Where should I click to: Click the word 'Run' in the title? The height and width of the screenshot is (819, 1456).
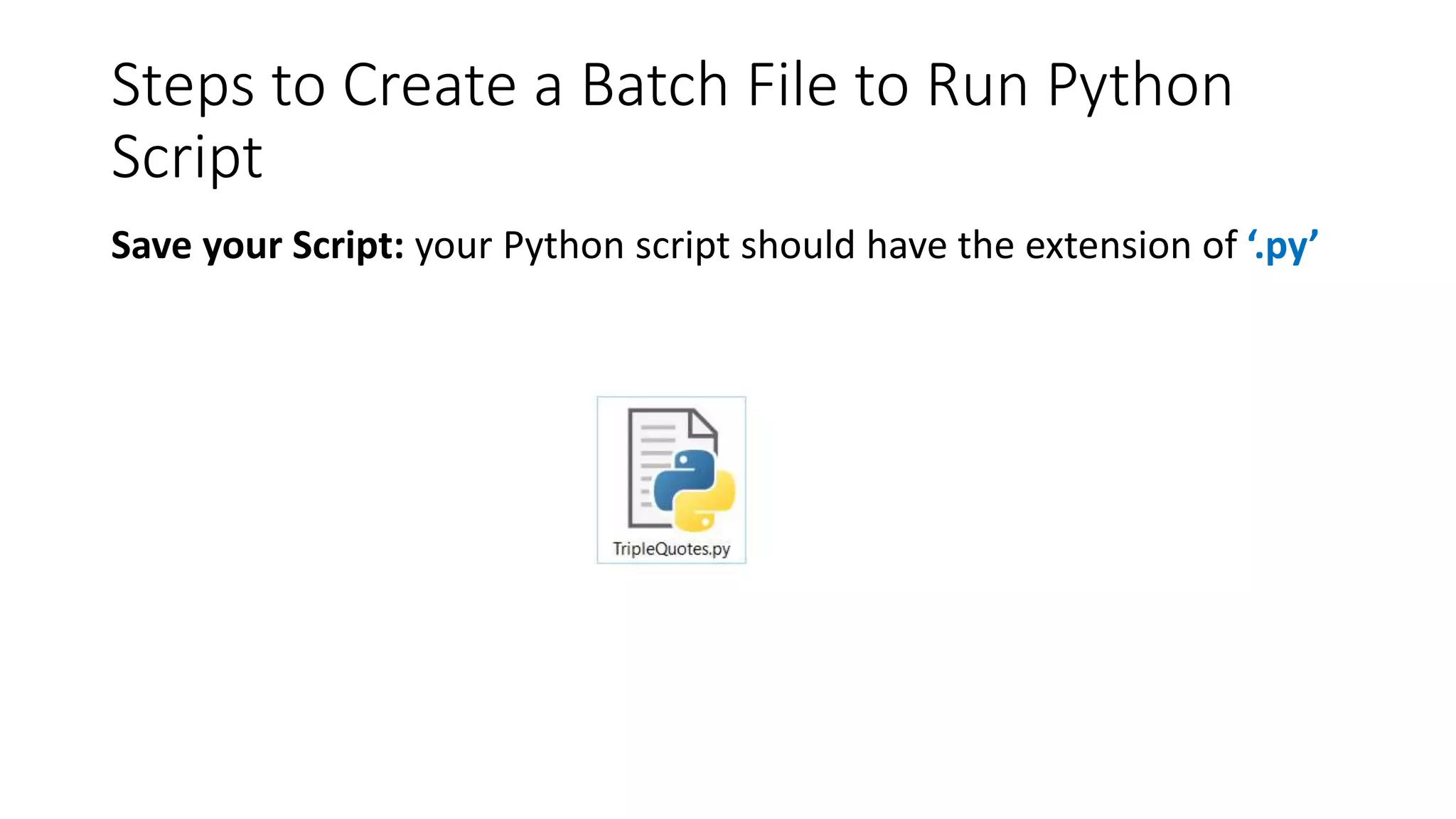pyautogui.click(x=978, y=85)
